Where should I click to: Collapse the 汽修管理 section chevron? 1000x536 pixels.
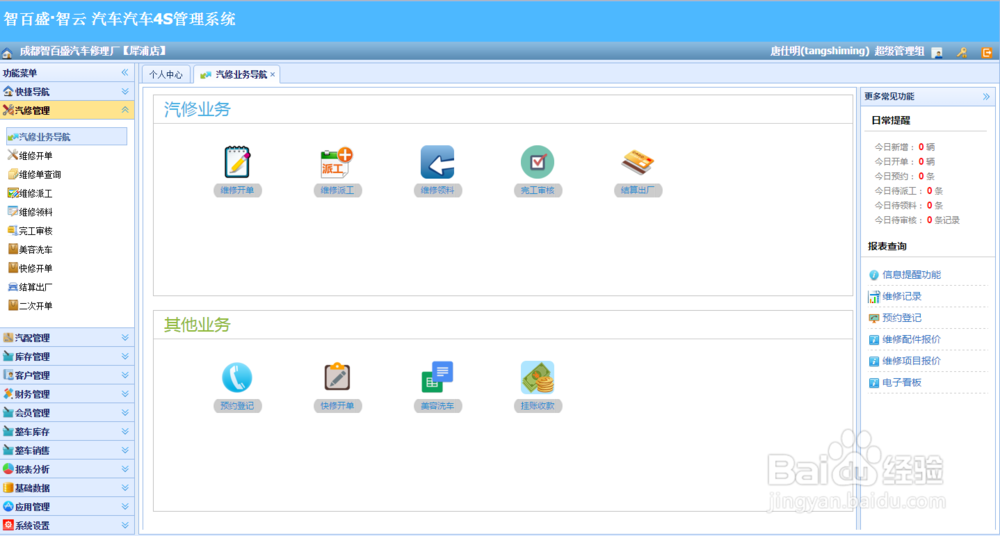point(125,110)
